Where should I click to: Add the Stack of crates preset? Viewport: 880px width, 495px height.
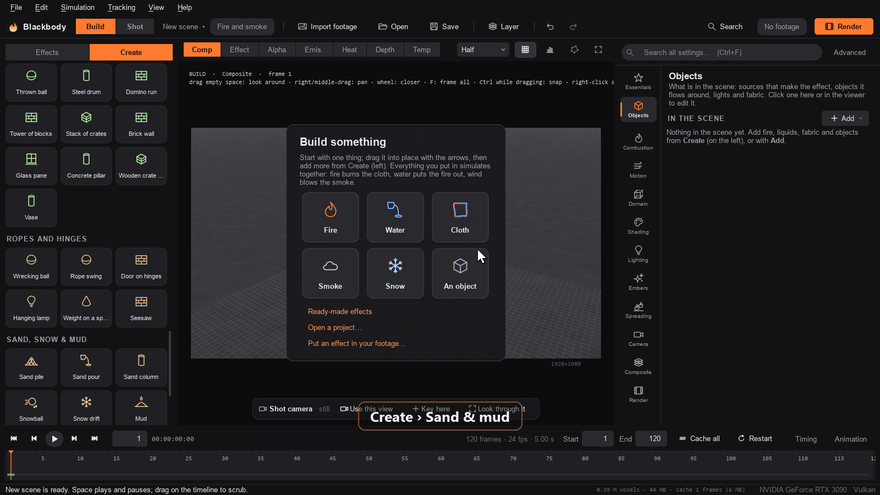tap(86, 124)
